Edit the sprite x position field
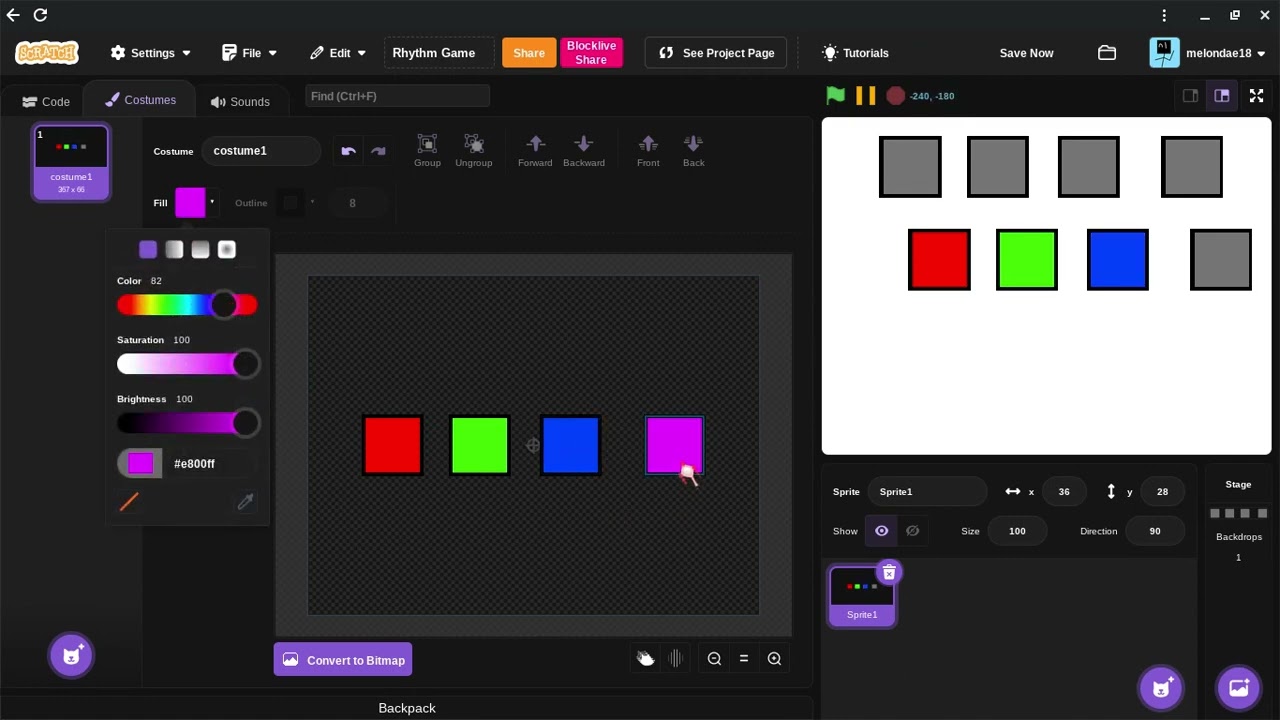The image size is (1280, 720). (x=1064, y=492)
